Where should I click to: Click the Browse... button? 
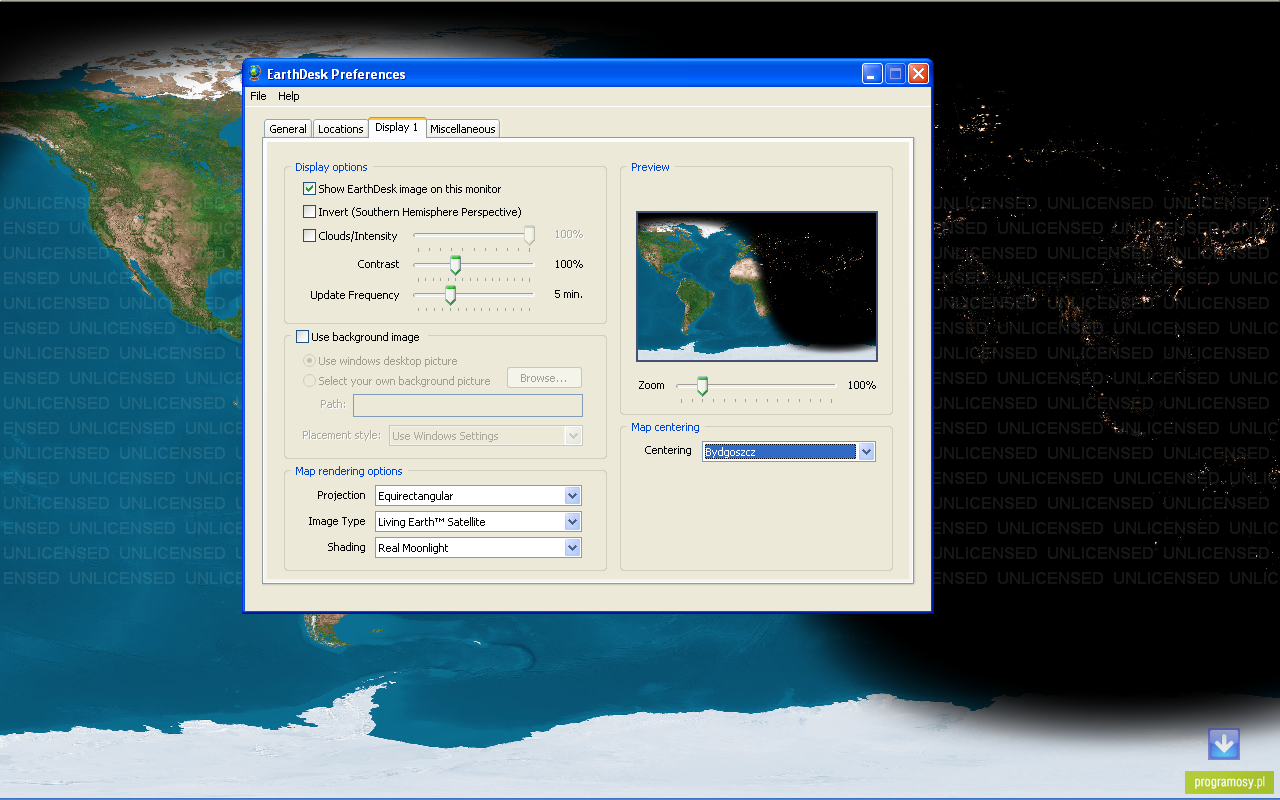click(544, 378)
